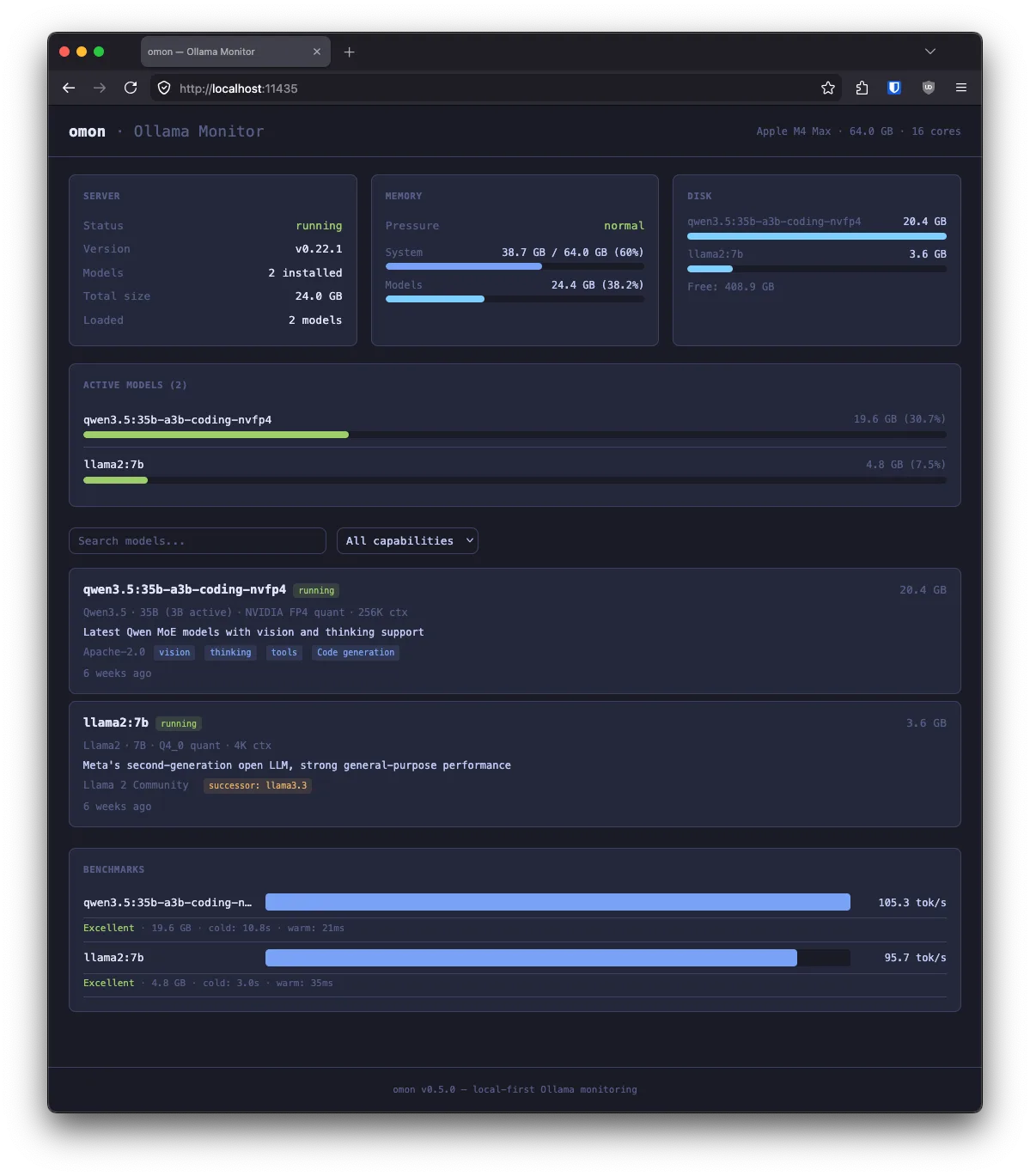This screenshot has width=1030, height=1176.
Task: Click the 'Free: 408.9 GB' disk text
Action: pos(730,287)
